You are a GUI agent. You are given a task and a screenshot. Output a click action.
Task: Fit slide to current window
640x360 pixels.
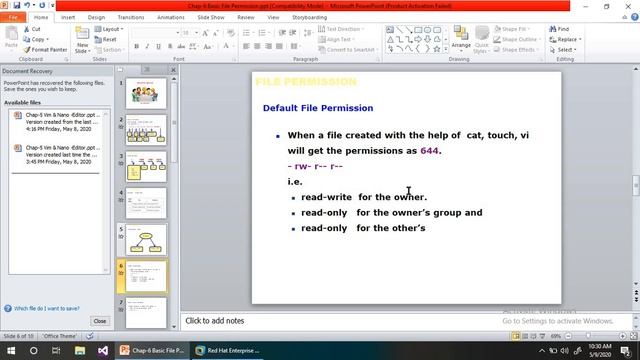click(633, 336)
